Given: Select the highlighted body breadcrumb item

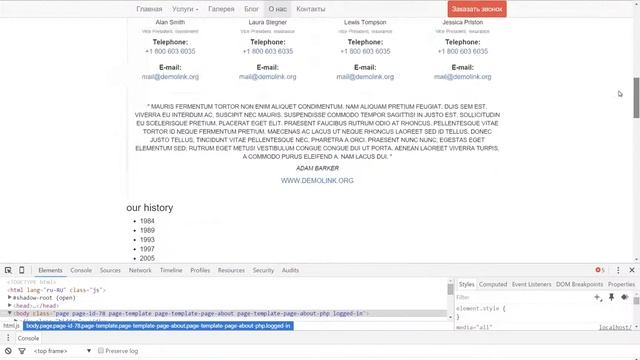Looking at the screenshot, I should [x=158, y=326].
